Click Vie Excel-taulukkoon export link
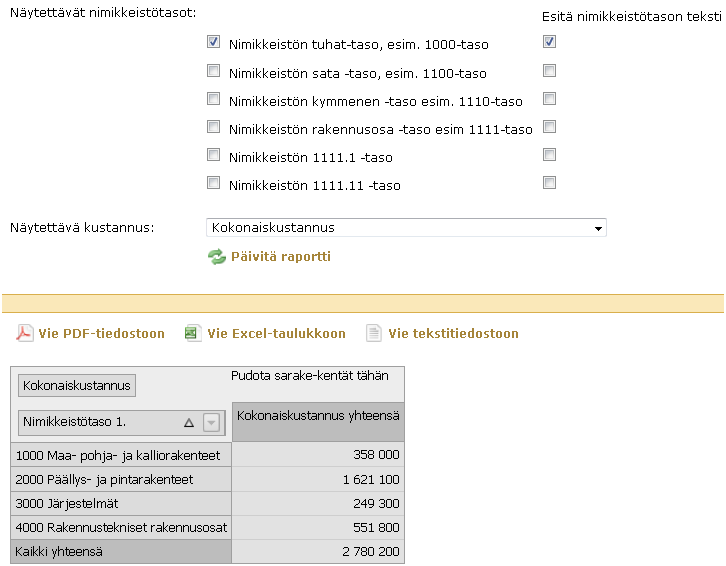This screenshot has height=566, width=726. (276, 333)
